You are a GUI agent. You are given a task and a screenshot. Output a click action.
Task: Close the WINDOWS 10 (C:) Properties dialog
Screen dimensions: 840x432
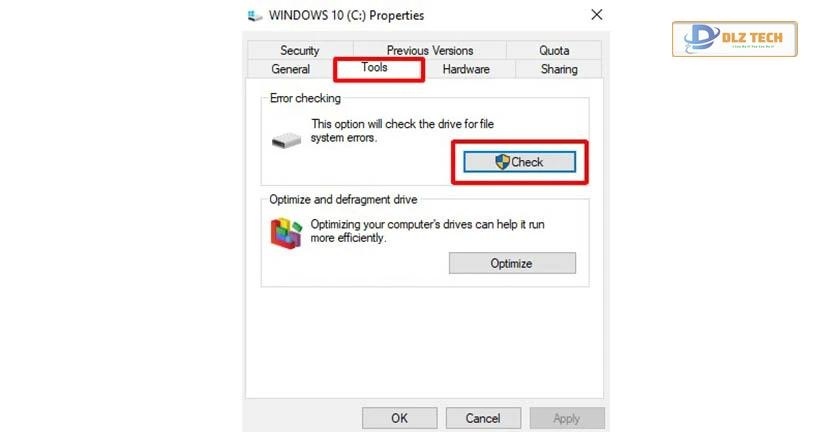coord(597,15)
